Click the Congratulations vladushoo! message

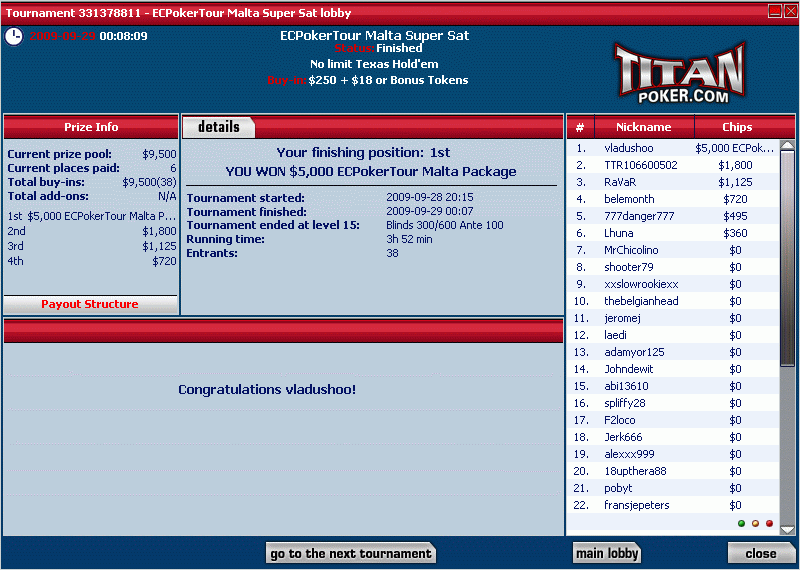[x=267, y=390]
